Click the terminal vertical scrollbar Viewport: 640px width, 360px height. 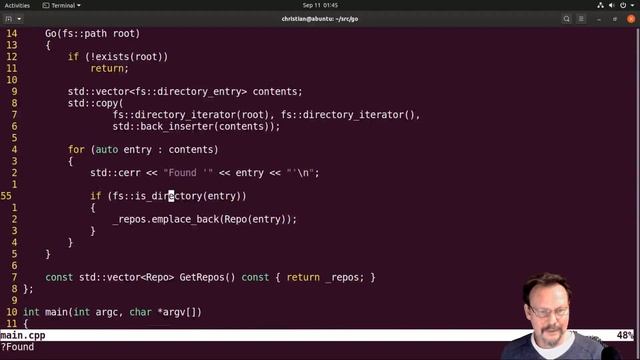click(x=638, y=178)
